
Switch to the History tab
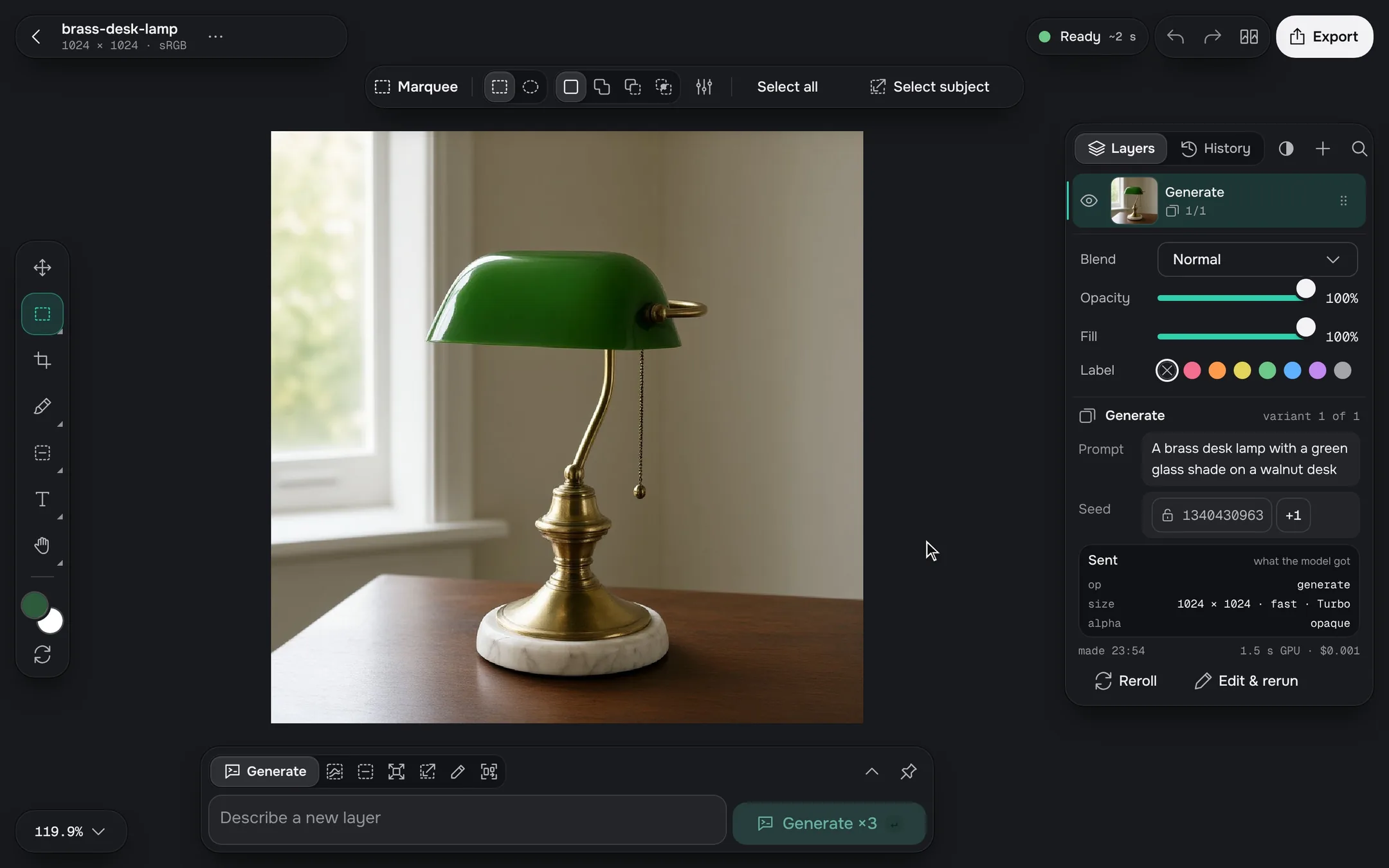(1215, 149)
